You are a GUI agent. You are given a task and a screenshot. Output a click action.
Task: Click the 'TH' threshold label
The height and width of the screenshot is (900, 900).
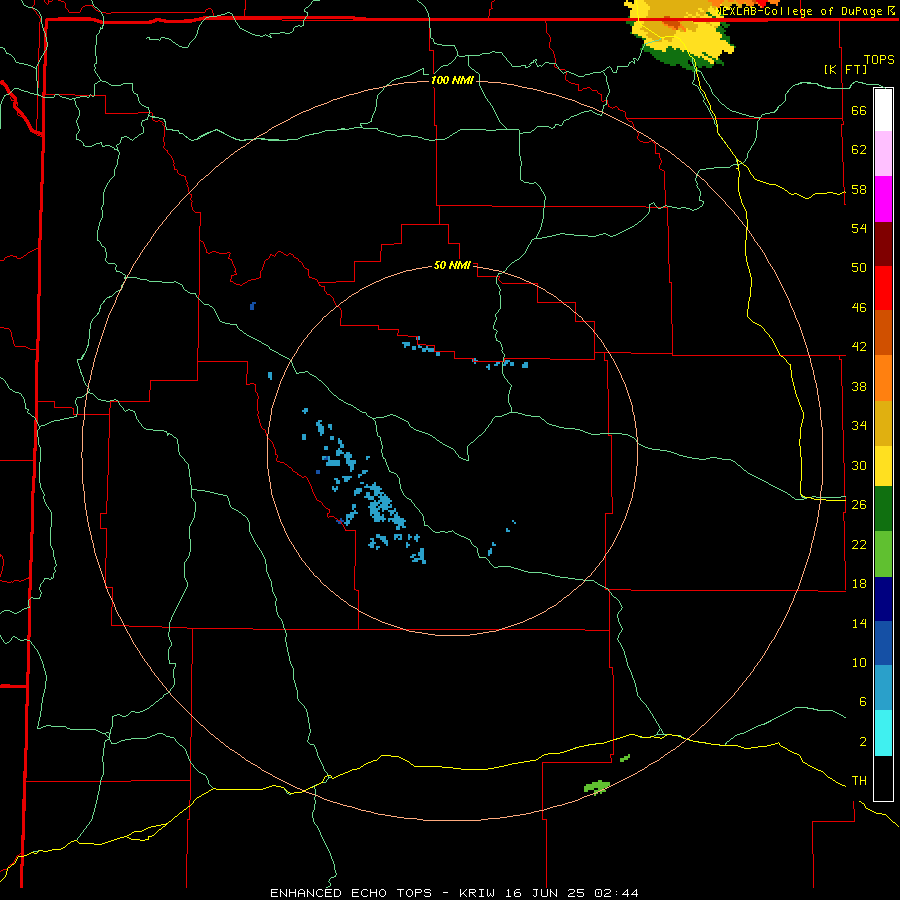tap(859, 781)
